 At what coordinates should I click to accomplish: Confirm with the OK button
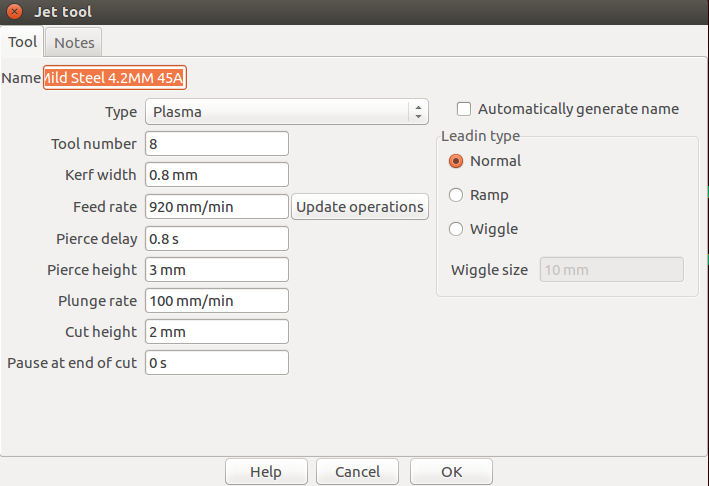point(451,472)
